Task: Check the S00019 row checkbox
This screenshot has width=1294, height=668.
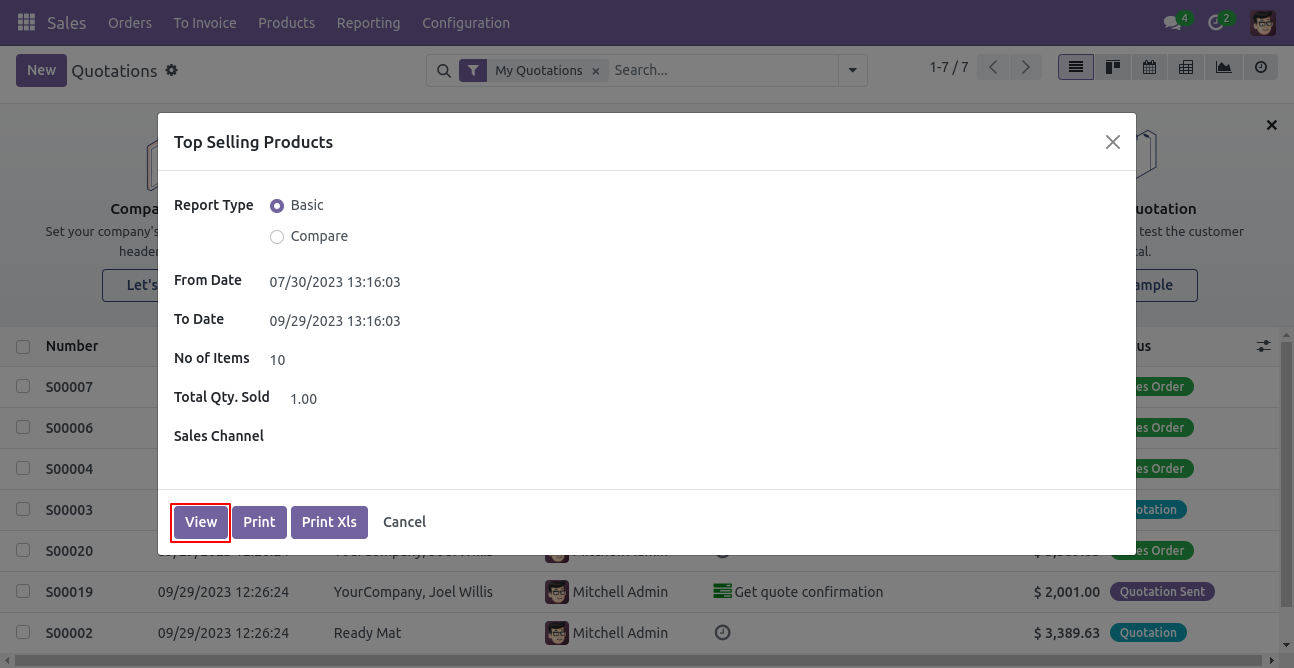Action: click(23, 592)
